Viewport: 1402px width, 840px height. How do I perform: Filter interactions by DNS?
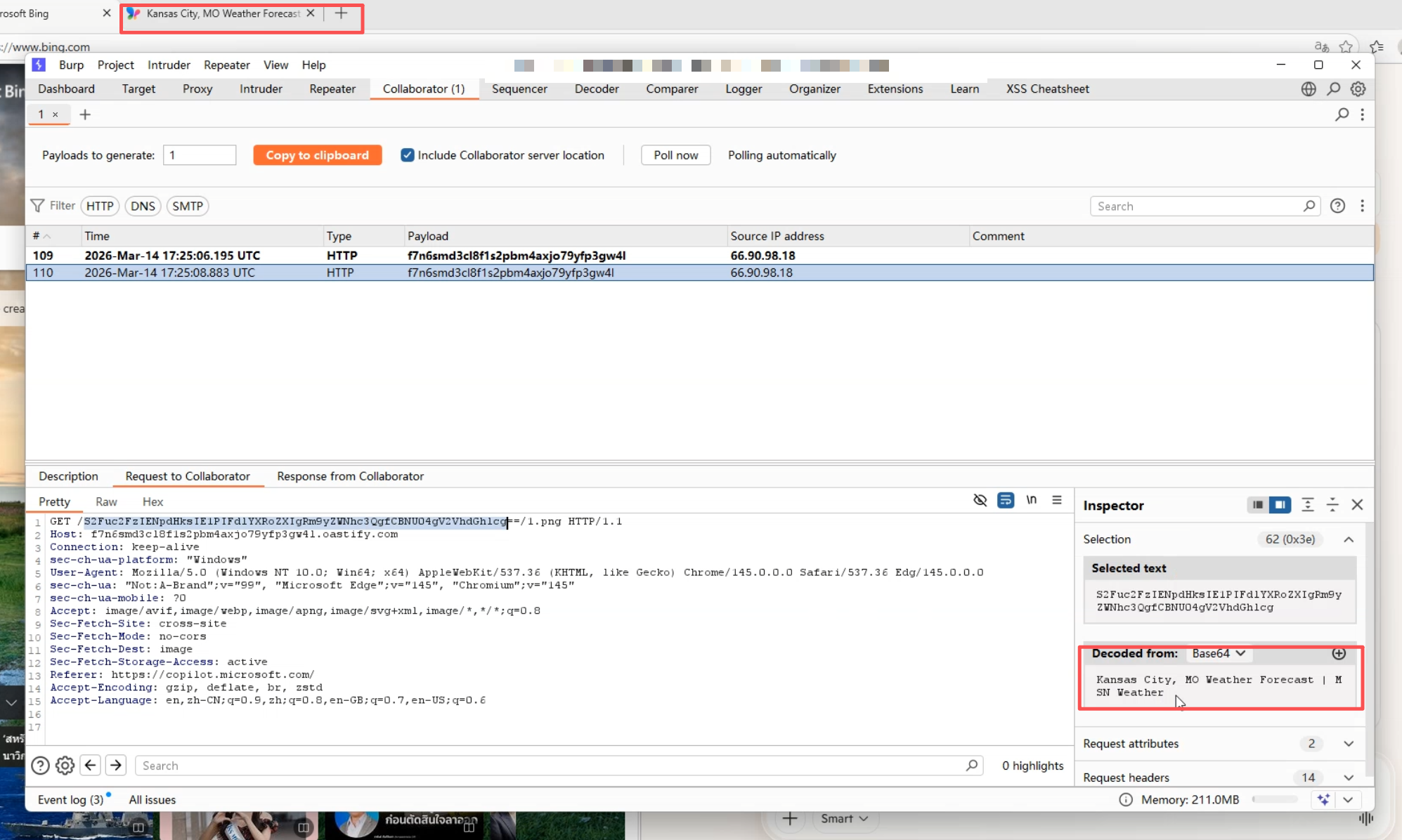pyautogui.click(x=143, y=206)
